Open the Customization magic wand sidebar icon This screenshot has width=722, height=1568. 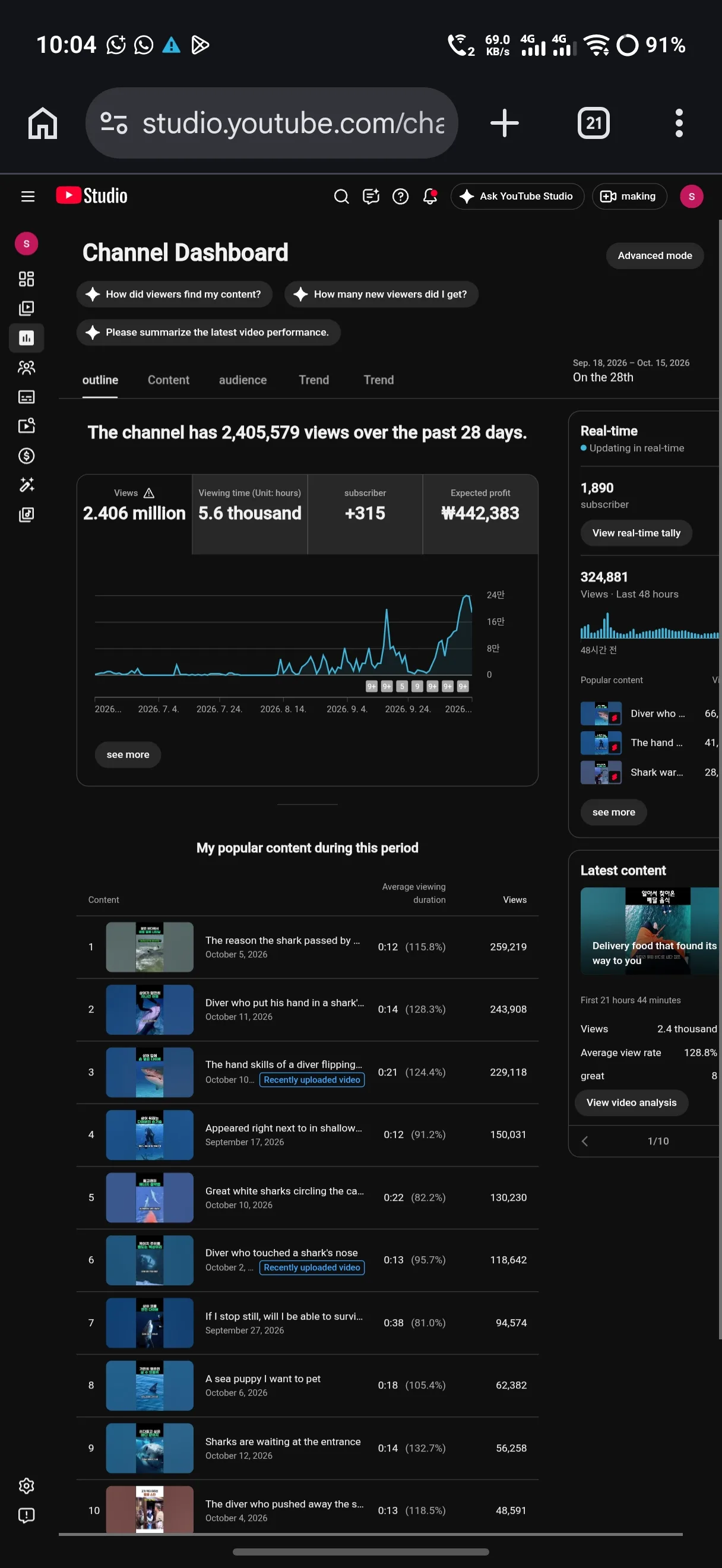point(26,485)
